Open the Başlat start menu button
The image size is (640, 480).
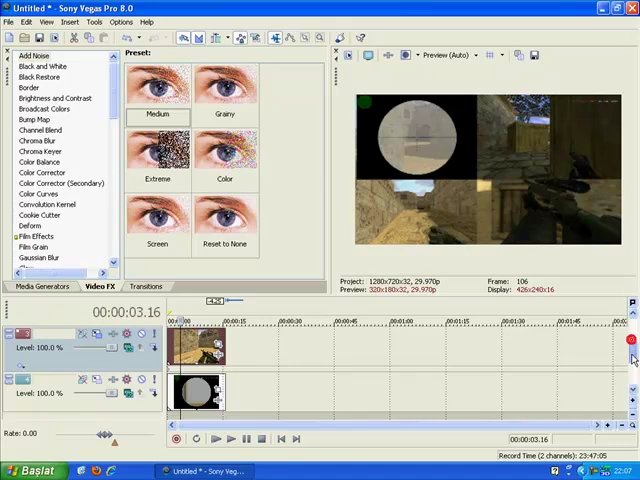point(34,471)
